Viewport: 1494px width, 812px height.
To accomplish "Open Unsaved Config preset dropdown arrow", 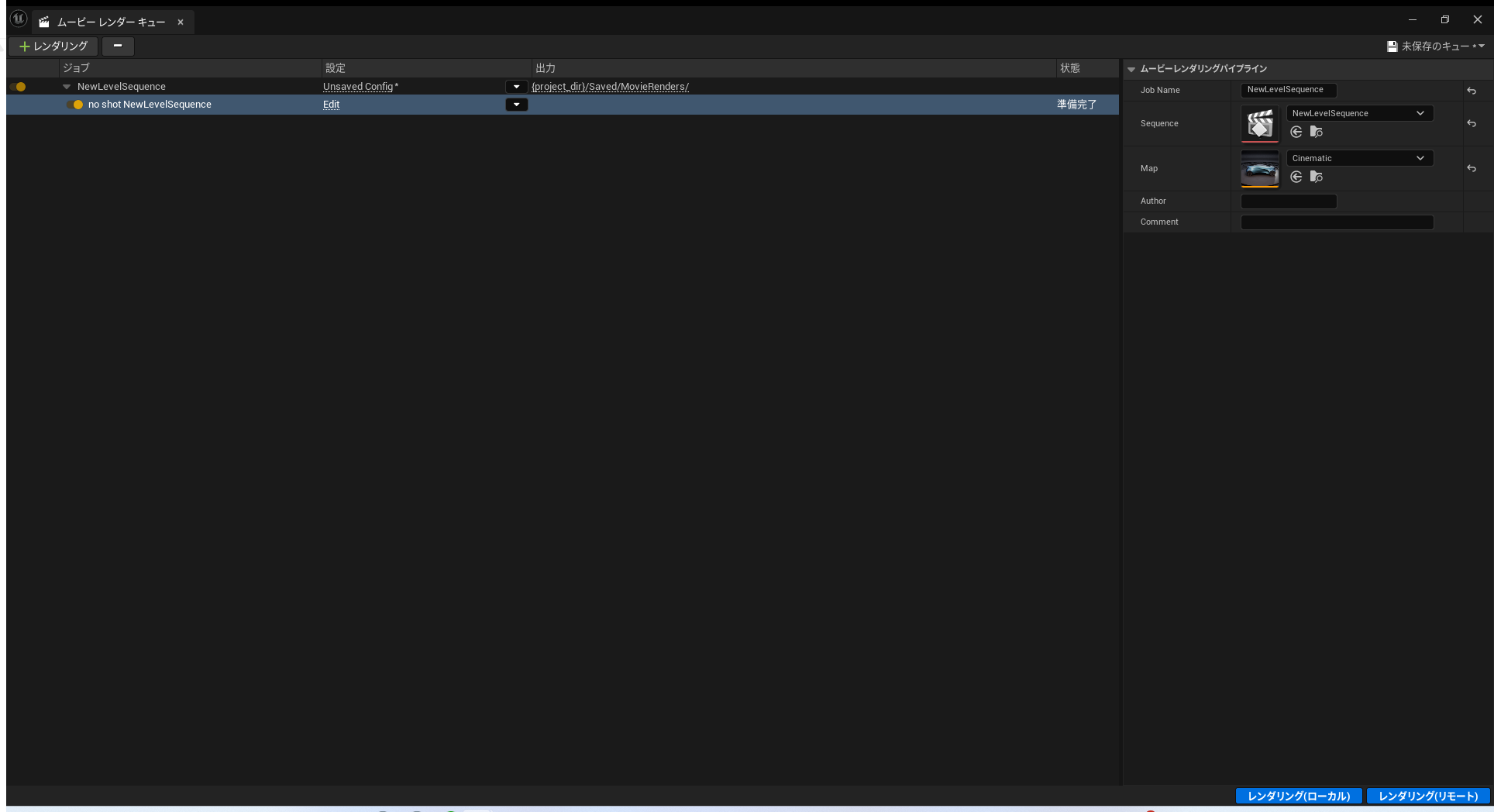I will [516, 87].
